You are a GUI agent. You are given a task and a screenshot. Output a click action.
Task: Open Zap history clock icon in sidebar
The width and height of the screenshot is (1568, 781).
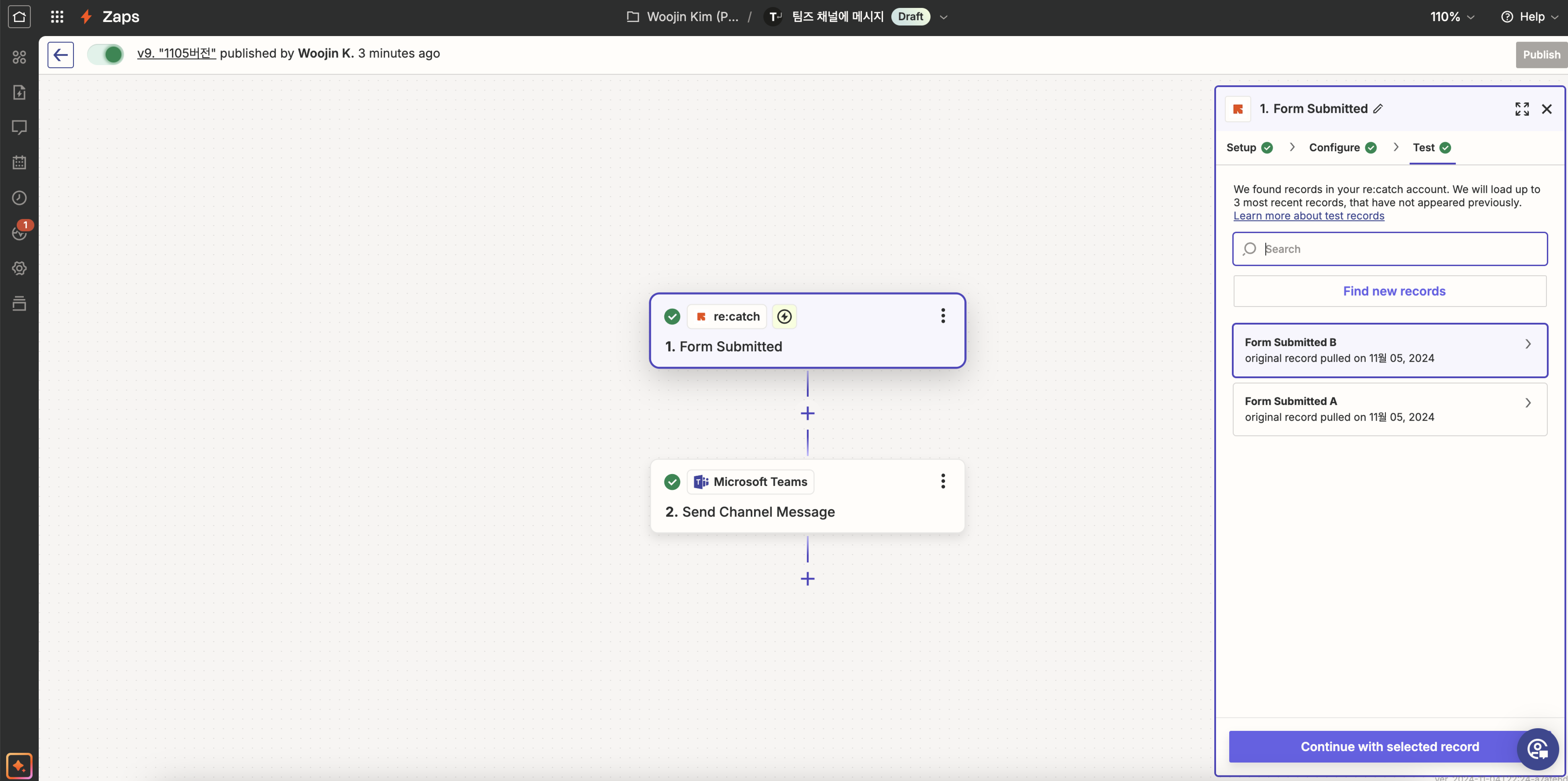(x=19, y=198)
